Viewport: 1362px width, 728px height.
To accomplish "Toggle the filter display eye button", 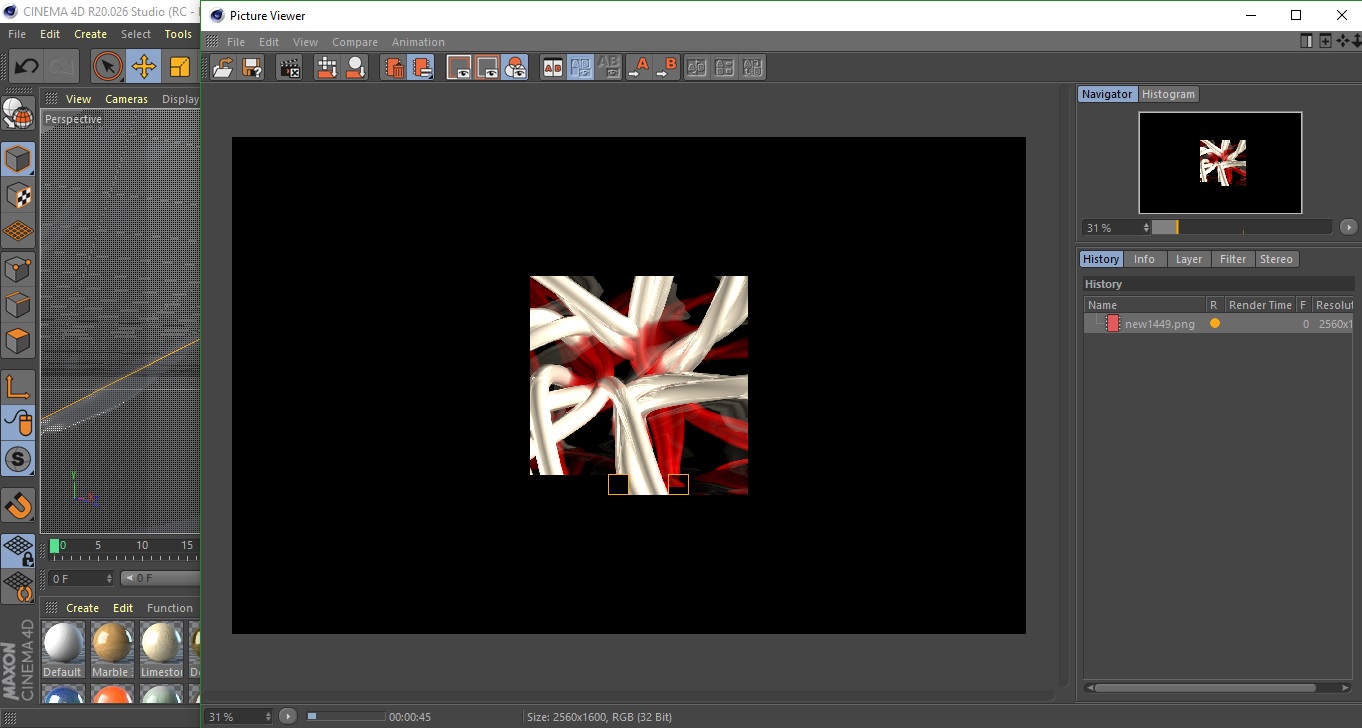I will (x=515, y=68).
